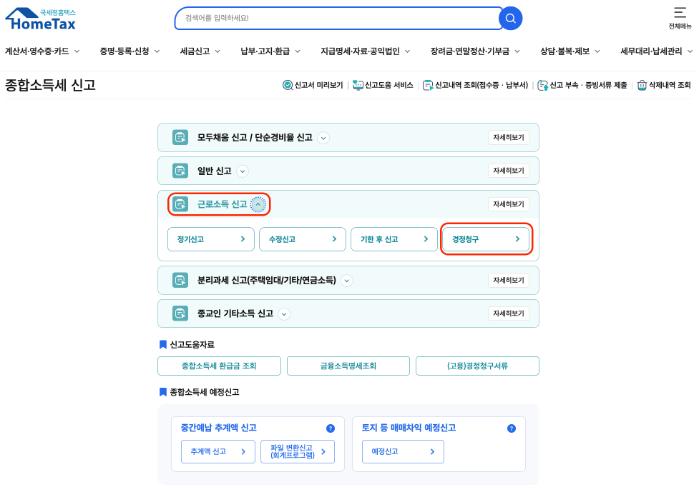Image resolution: width=697 pixels, height=490 pixels.
Task: Open (고용)경정청구서류
Action: click(477, 366)
